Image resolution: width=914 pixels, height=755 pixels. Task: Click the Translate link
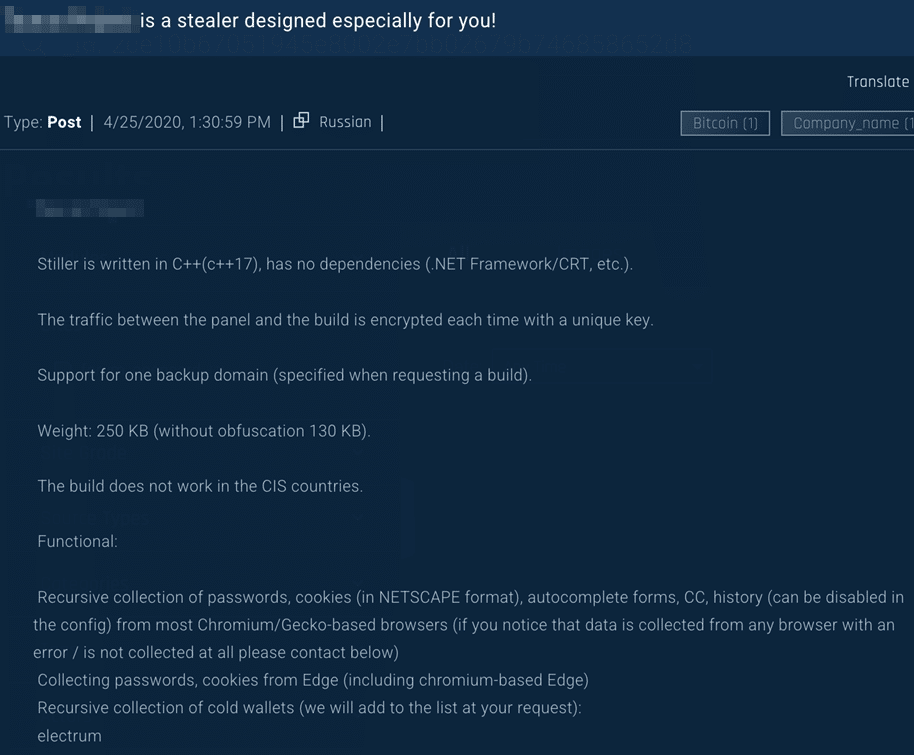(877, 82)
